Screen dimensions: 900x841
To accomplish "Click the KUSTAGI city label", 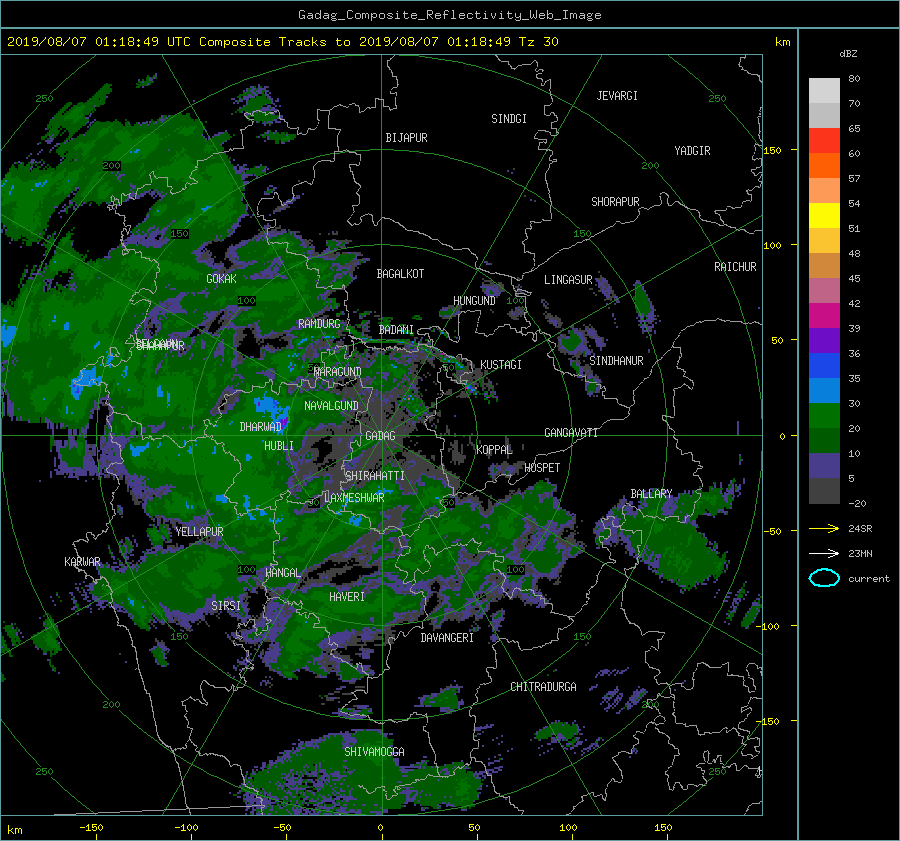I will coord(501,365).
